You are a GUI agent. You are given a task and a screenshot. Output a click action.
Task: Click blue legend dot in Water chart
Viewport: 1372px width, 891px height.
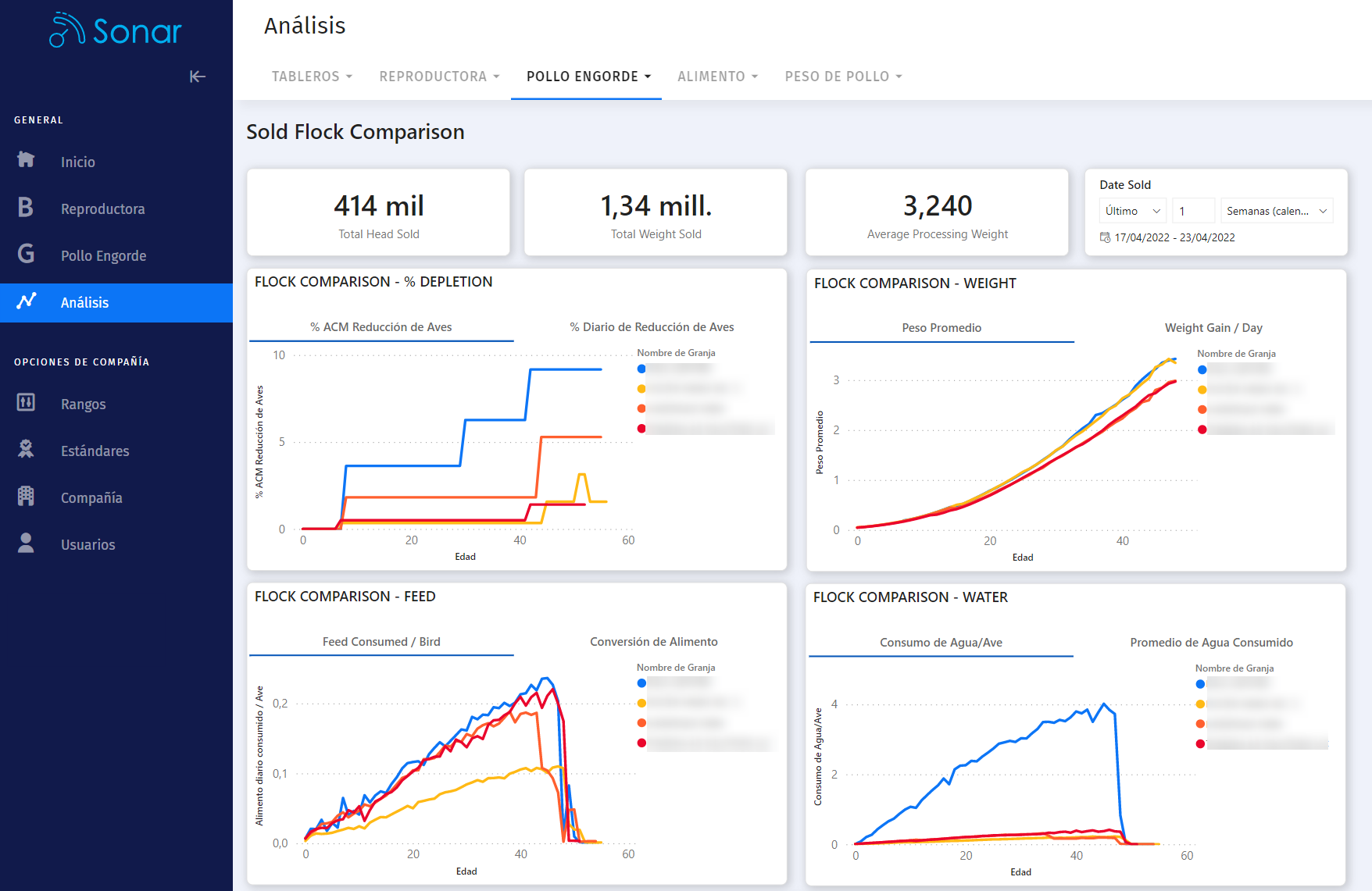[x=1200, y=684]
